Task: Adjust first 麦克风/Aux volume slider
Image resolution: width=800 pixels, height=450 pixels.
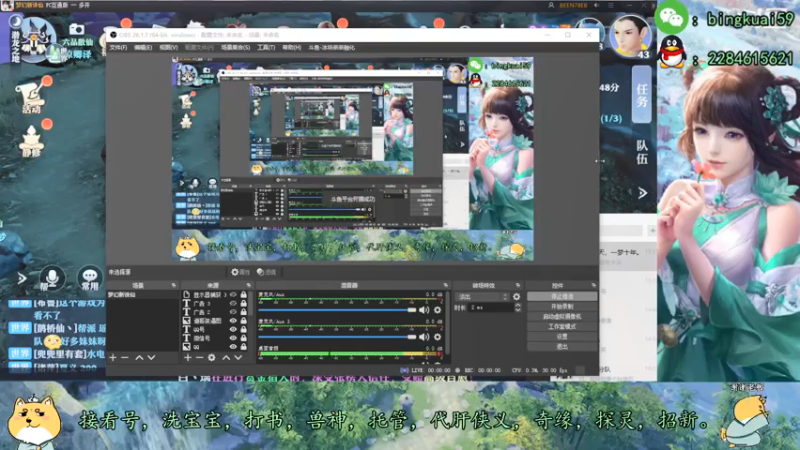Action: pos(337,310)
